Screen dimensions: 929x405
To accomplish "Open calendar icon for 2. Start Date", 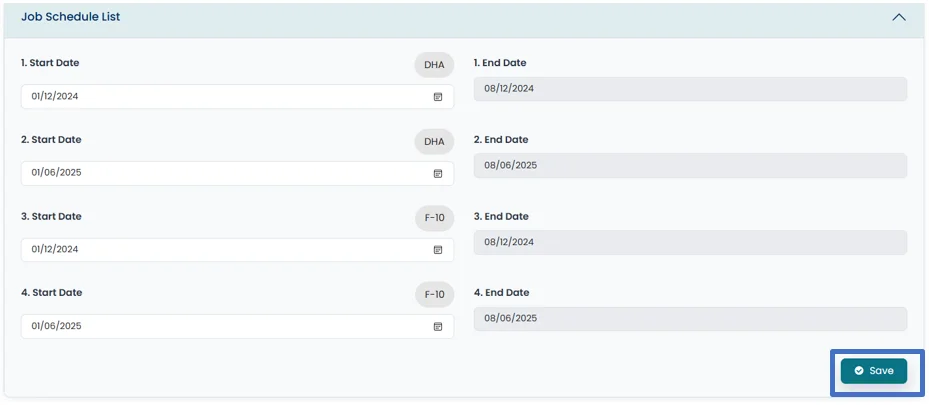I will tap(437, 173).
